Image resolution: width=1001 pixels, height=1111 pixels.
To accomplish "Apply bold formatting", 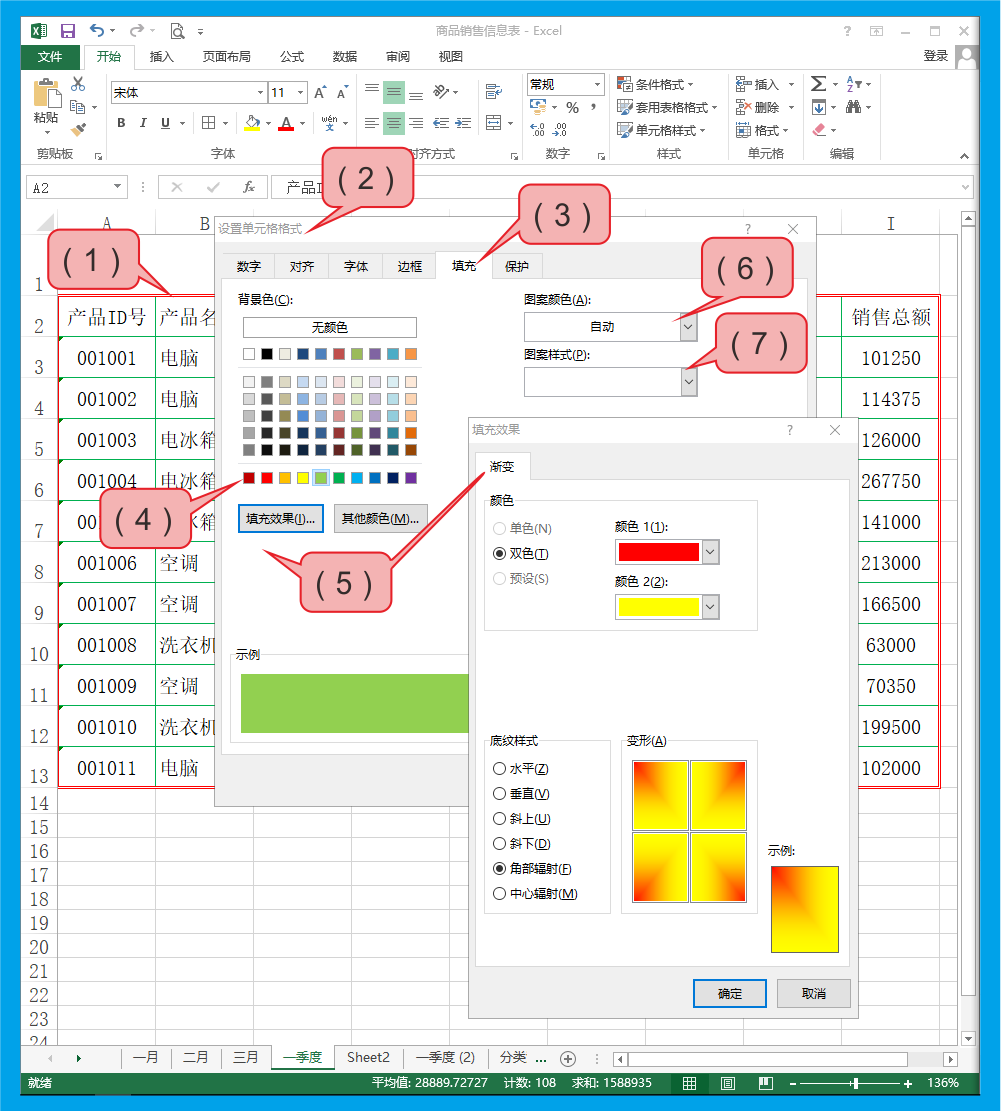I will [121, 123].
